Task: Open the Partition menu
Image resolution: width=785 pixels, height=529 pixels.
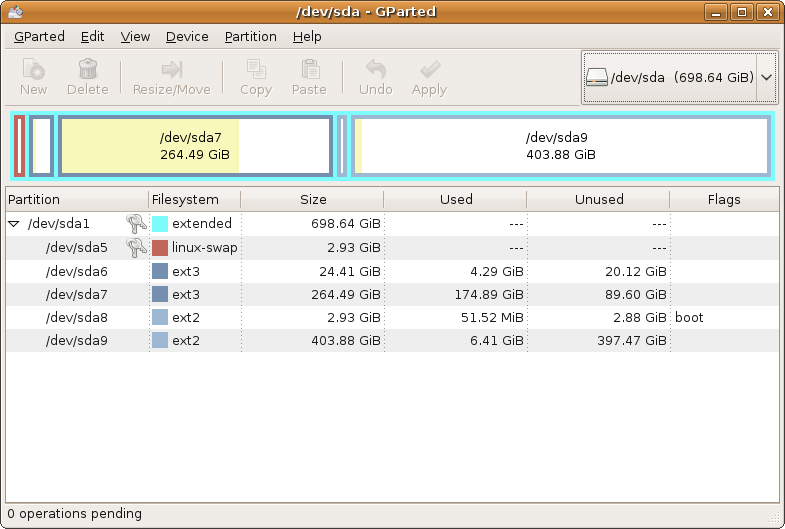Action: (x=250, y=37)
